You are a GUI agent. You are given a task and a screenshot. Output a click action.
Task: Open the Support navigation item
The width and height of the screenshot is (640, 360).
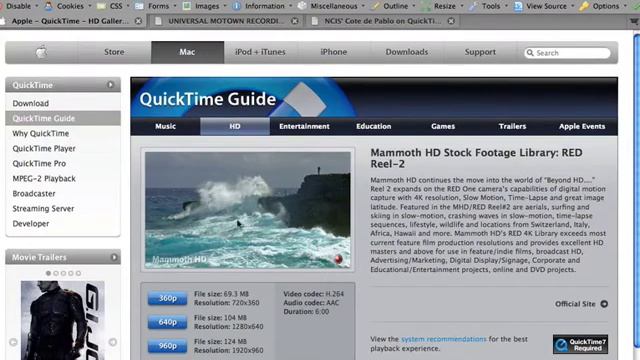click(x=480, y=52)
